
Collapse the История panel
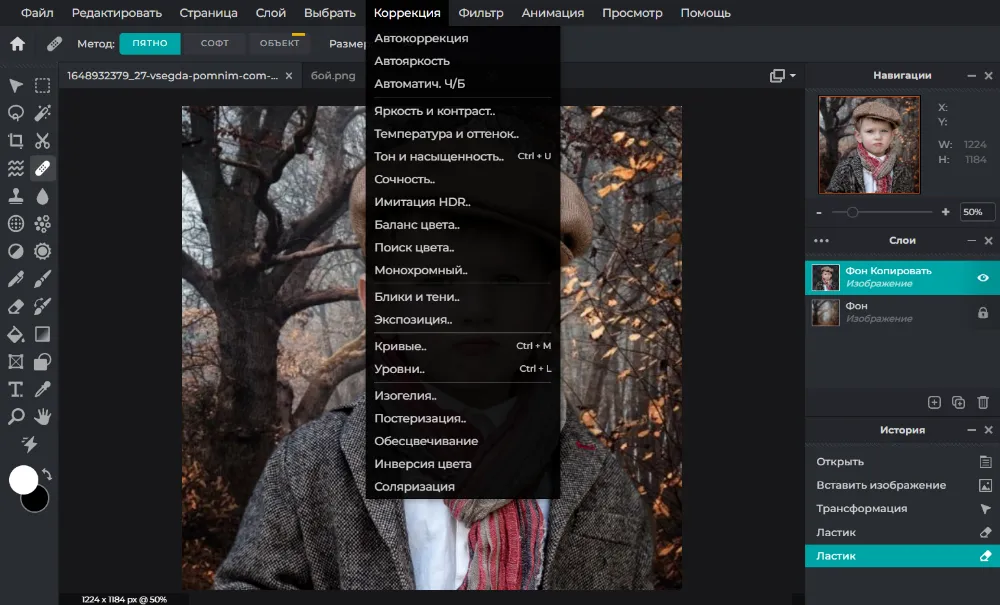click(972, 430)
